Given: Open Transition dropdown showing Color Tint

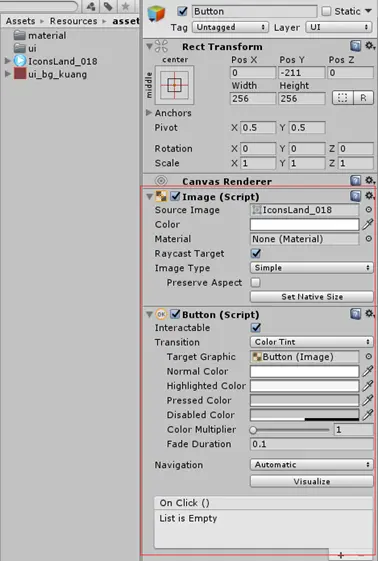Looking at the screenshot, I should tap(311, 342).
